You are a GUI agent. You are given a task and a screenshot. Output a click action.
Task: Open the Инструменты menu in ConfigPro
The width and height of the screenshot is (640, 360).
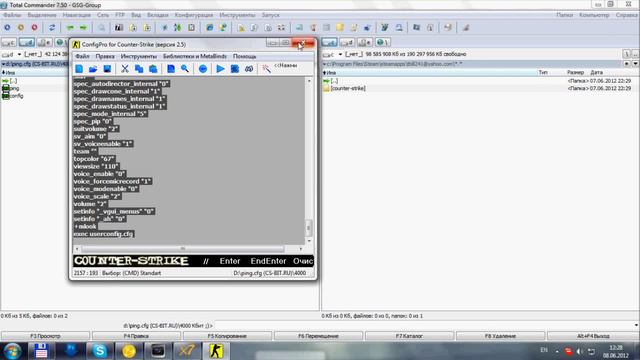(x=139, y=56)
